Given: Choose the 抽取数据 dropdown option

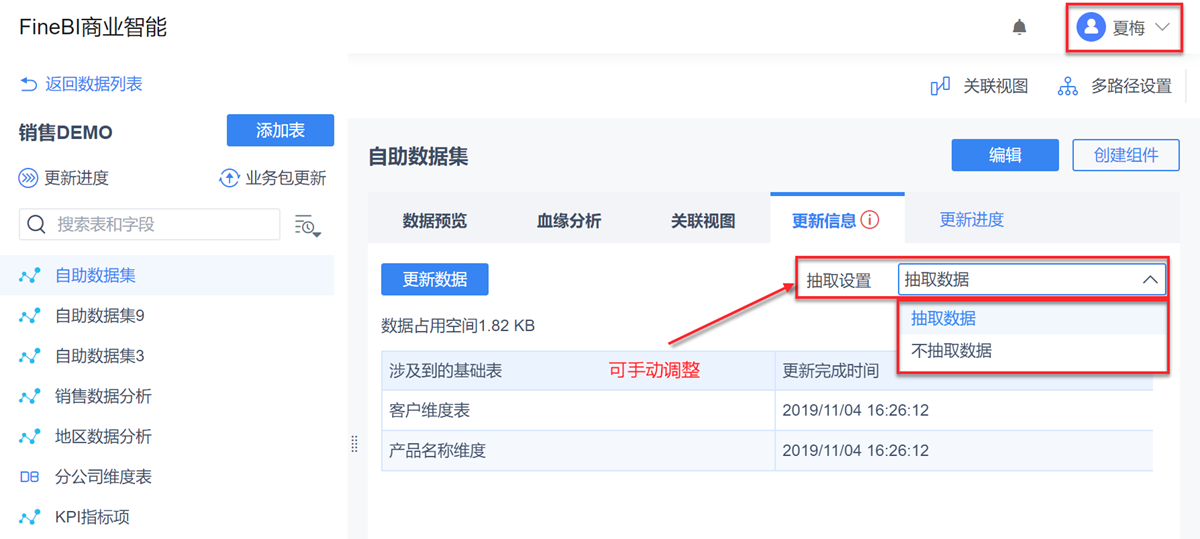Looking at the screenshot, I should click(x=943, y=318).
